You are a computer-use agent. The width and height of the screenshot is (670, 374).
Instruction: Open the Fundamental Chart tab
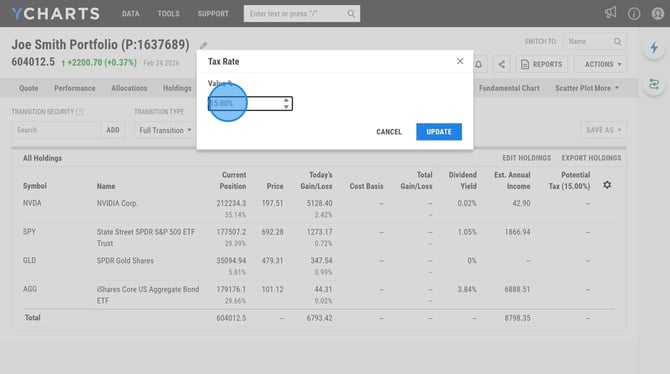click(x=509, y=88)
